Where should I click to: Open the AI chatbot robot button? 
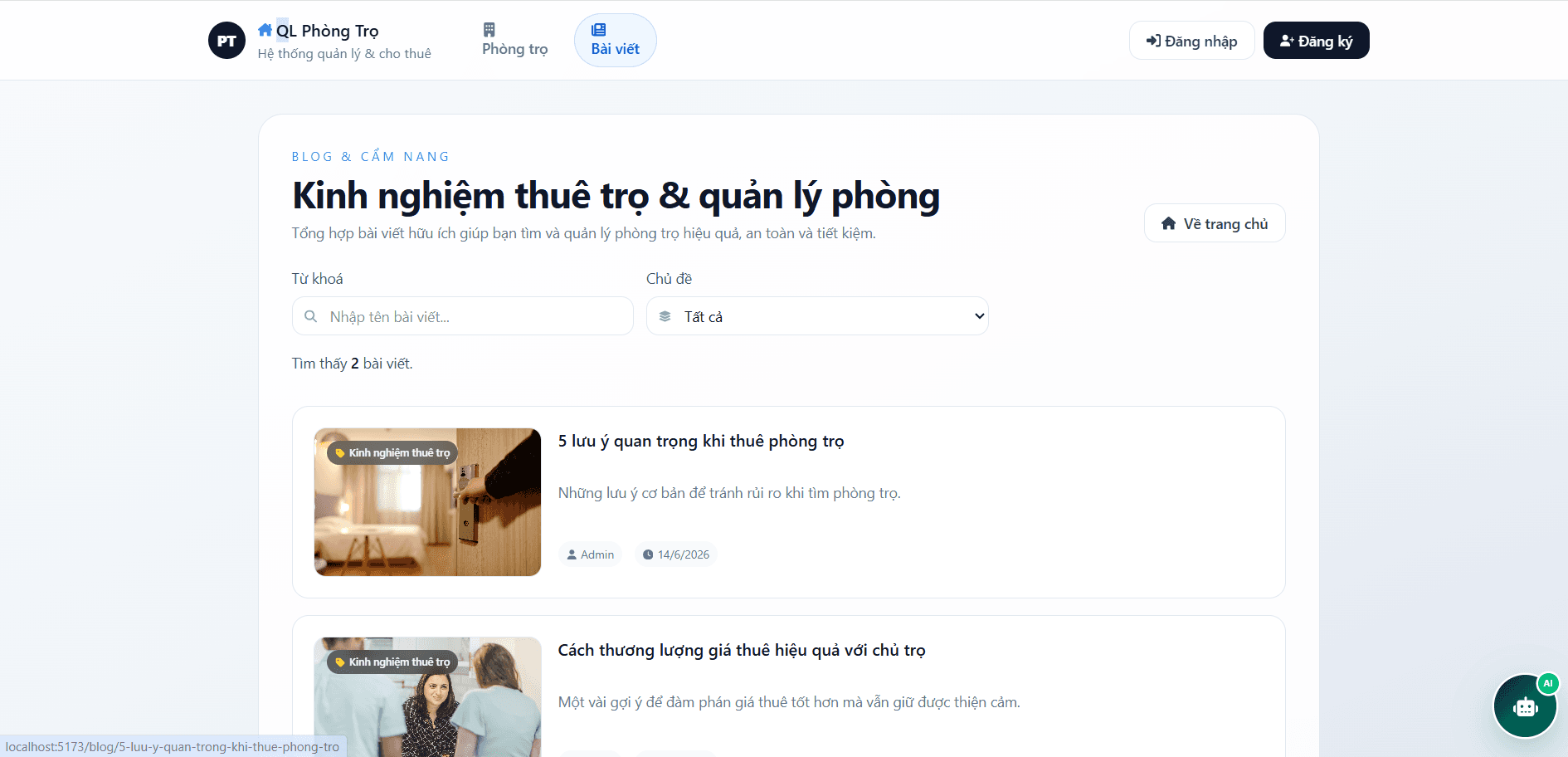(x=1525, y=706)
